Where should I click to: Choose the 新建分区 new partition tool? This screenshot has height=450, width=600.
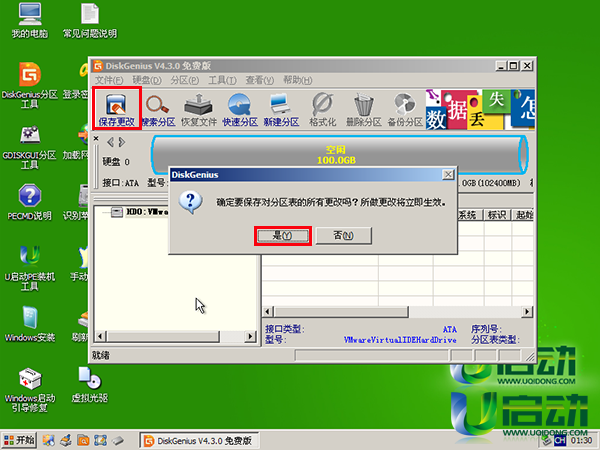281,110
